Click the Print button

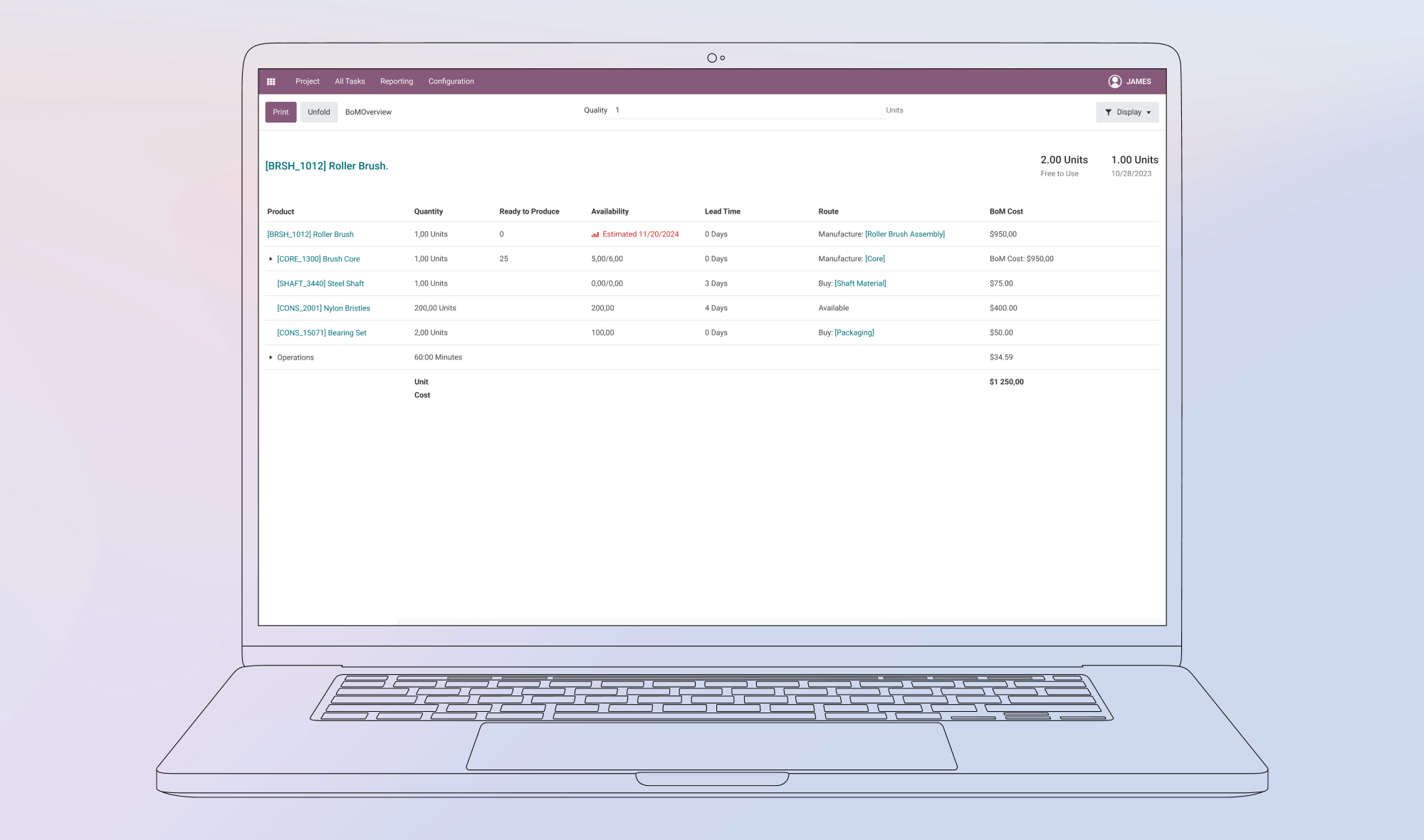(x=281, y=112)
